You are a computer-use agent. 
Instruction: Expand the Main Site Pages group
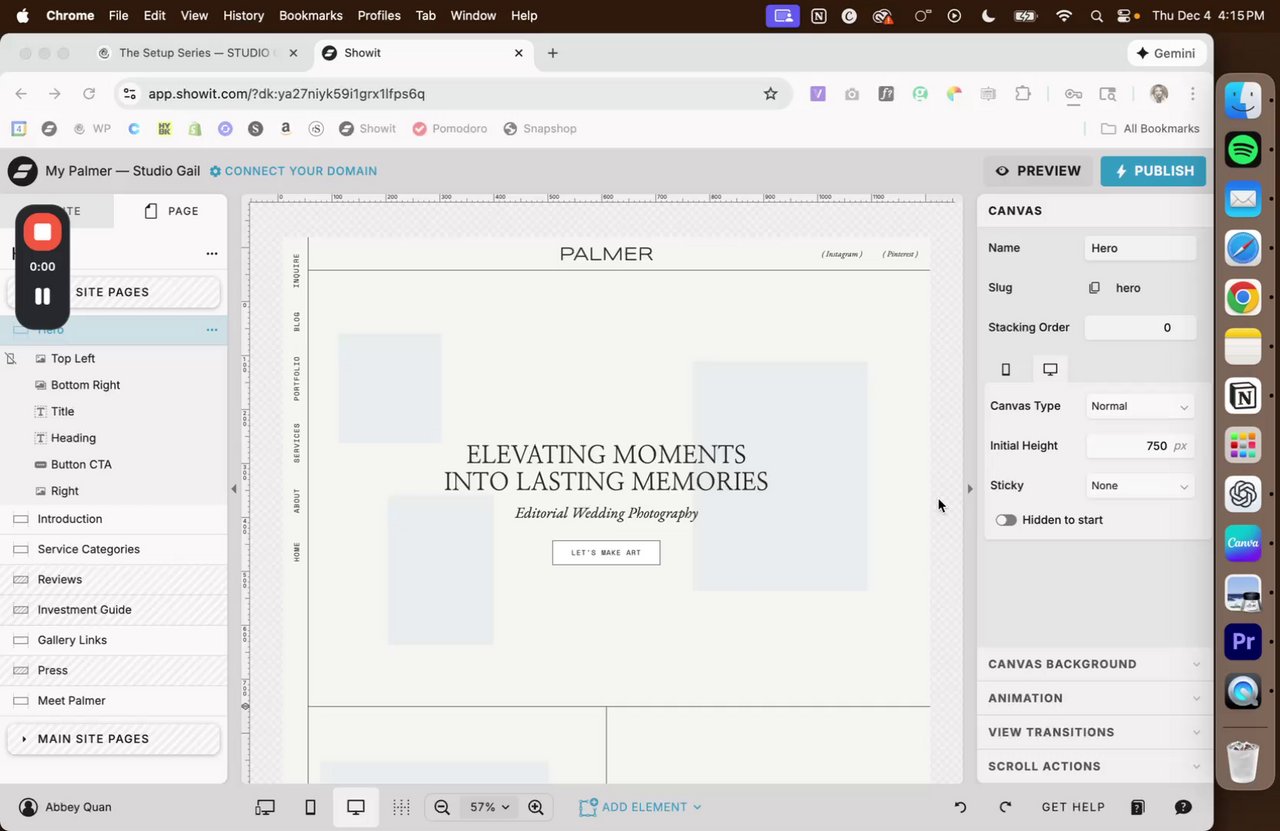113,739
